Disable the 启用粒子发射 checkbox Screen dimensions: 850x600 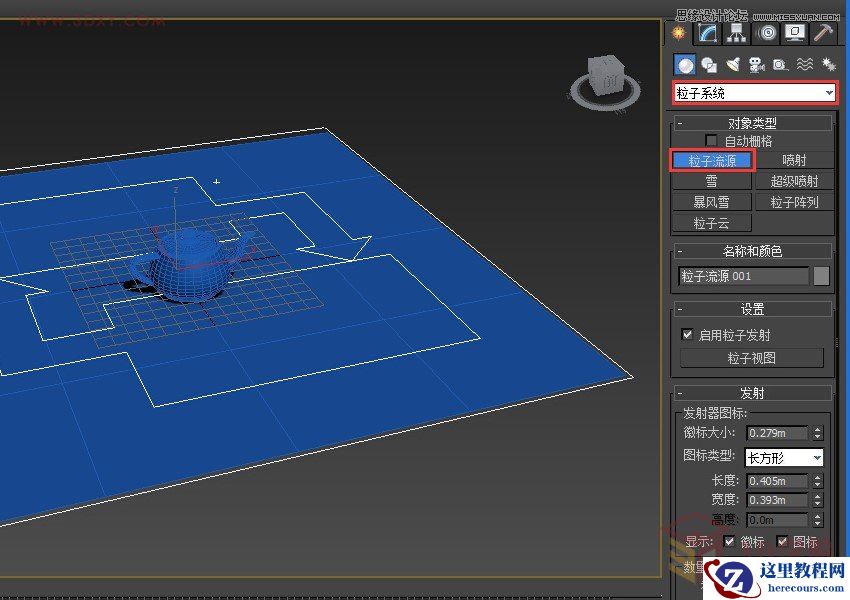click(x=686, y=335)
